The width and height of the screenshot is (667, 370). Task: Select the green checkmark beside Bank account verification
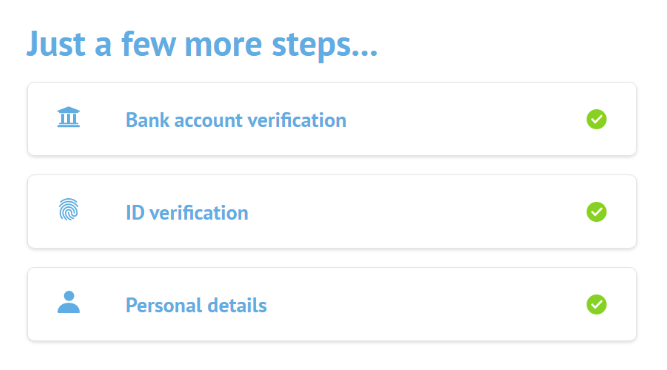coord(596,119)
